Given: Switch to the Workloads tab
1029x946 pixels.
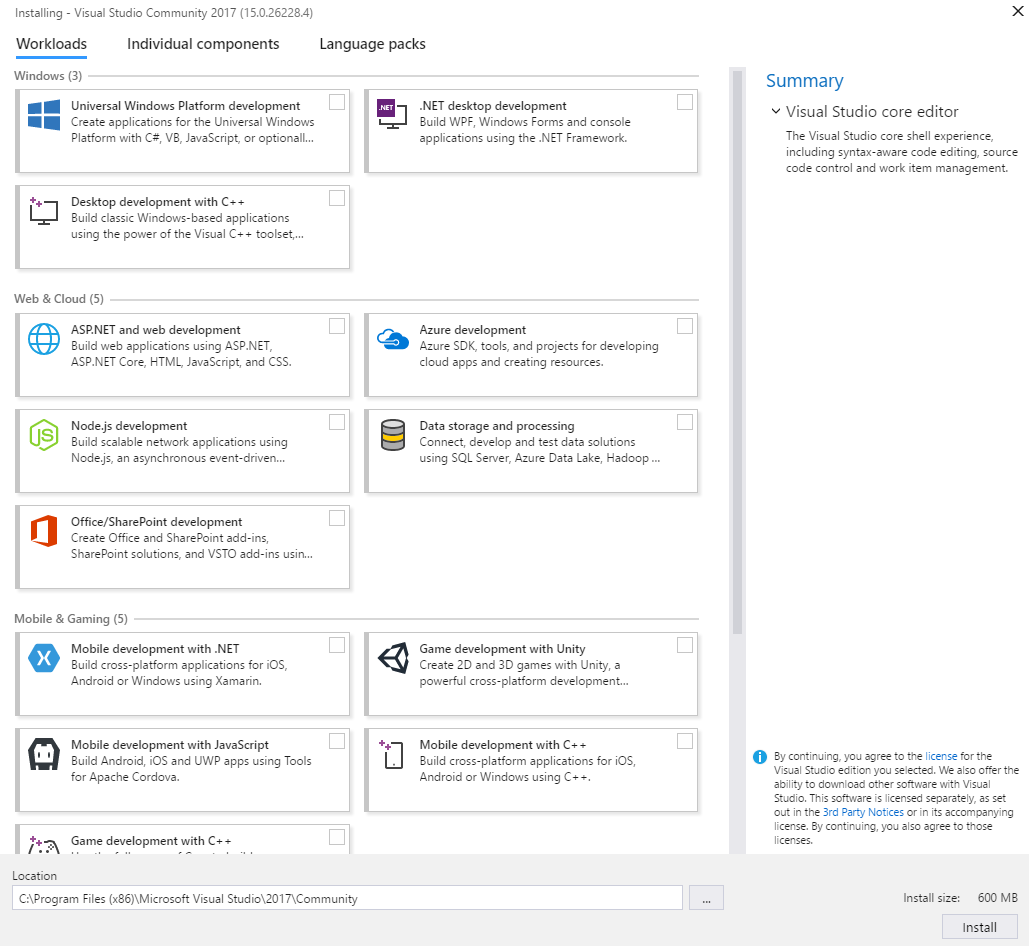Looking at the screenshot, I should click(x=51, y=44).
